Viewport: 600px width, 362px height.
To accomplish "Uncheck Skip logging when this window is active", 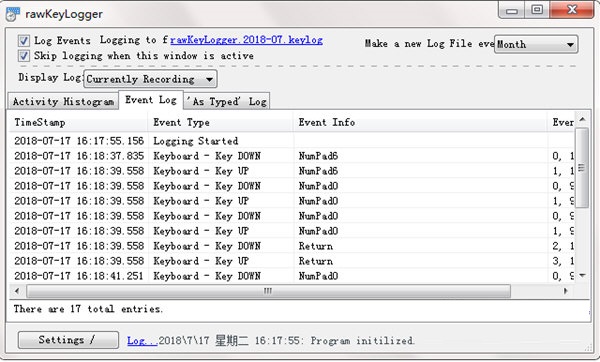I will point(24,56).
